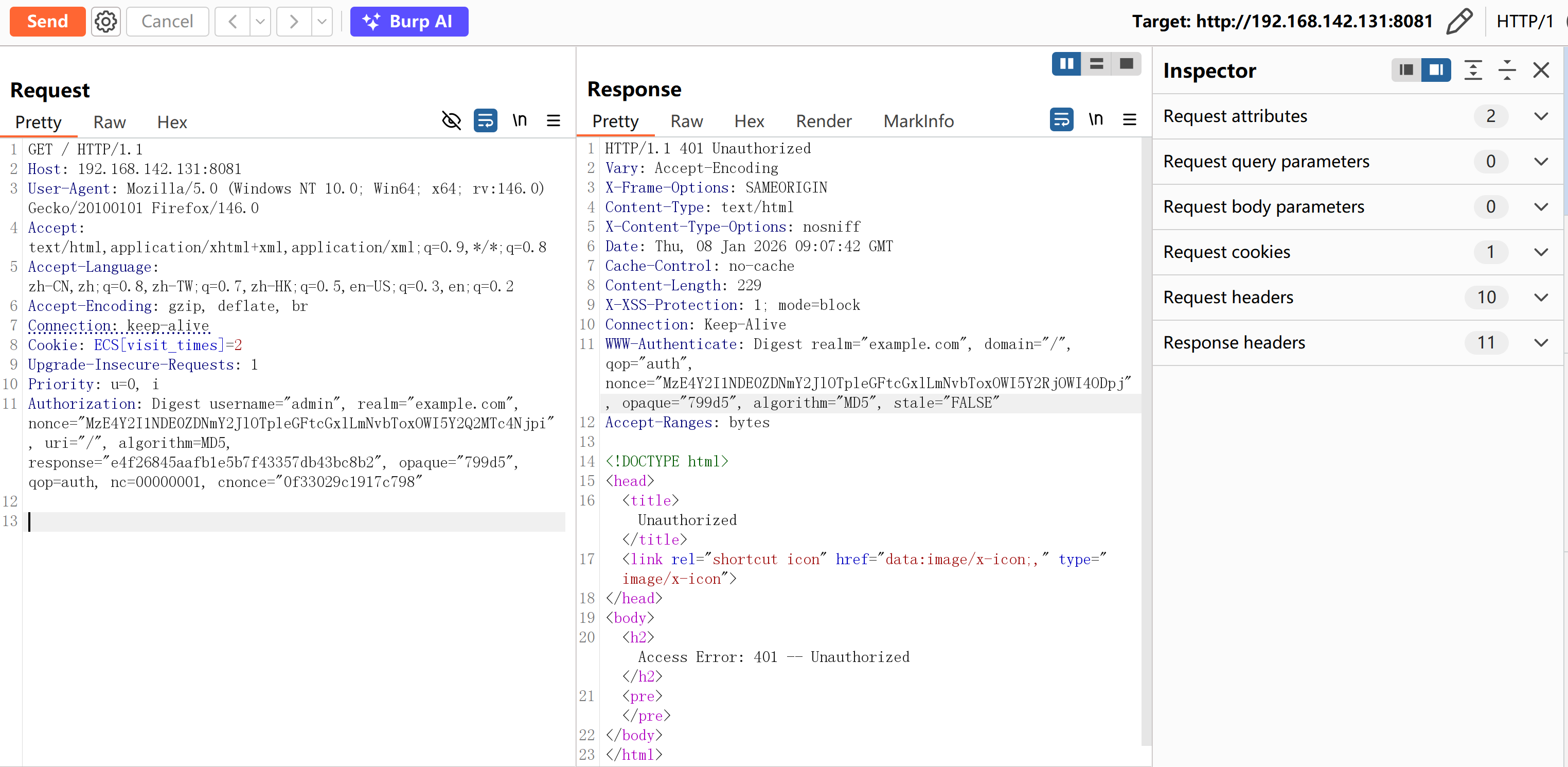The image size is (1568, 767).
Task: Expand the Request cookies section
Action: click(x=1541, y=252)
